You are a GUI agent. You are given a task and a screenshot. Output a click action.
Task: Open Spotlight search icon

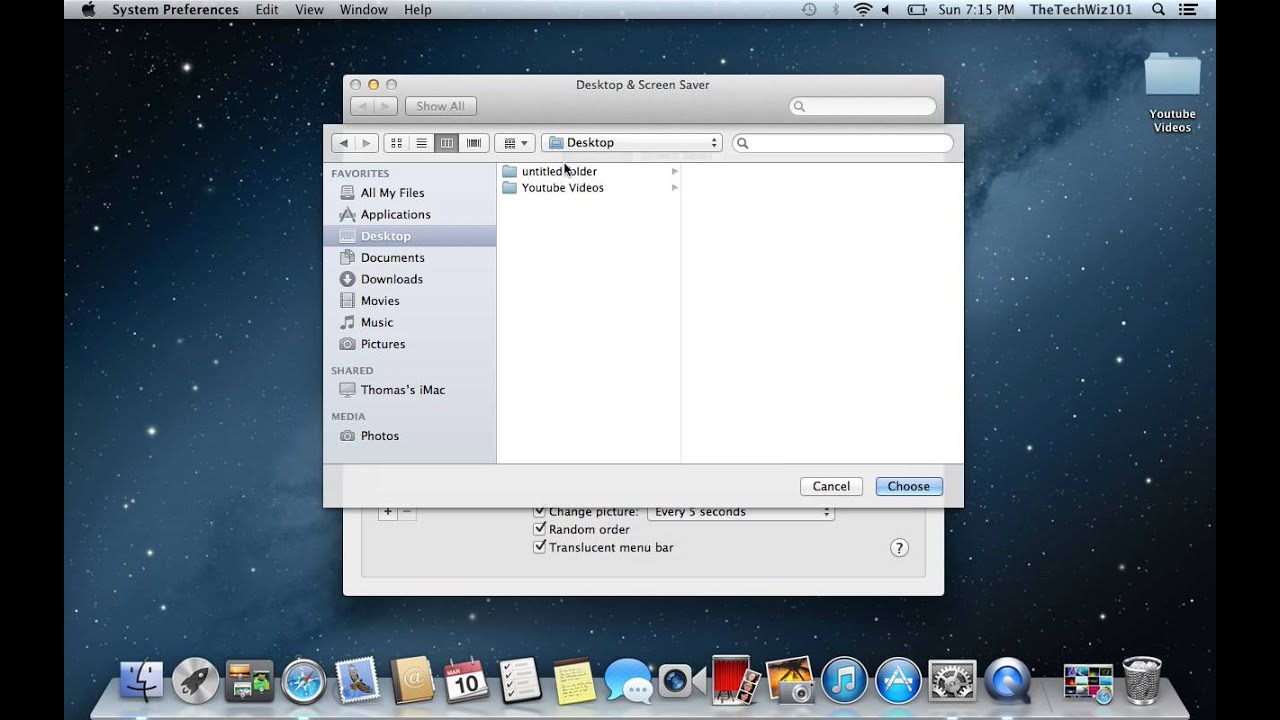coord(1158,10)
